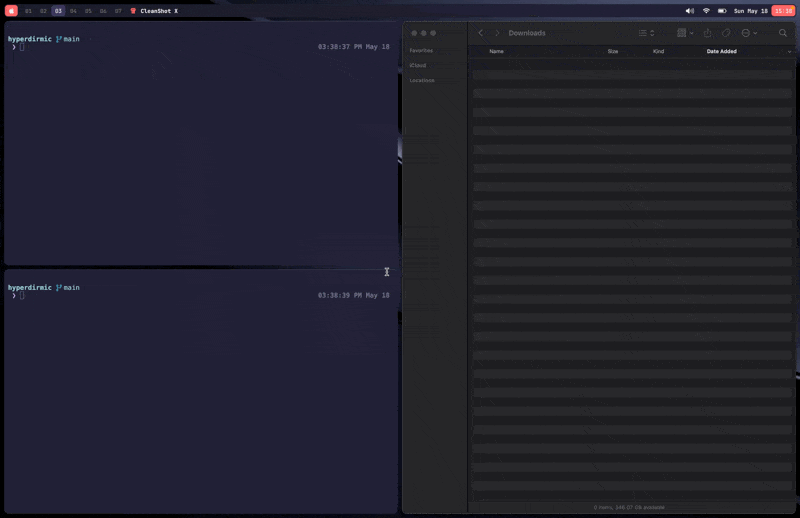Expand the Locations section in Finder sidebar
The image size is (800, 518).
pyautogui.click(x=422, y=80)
